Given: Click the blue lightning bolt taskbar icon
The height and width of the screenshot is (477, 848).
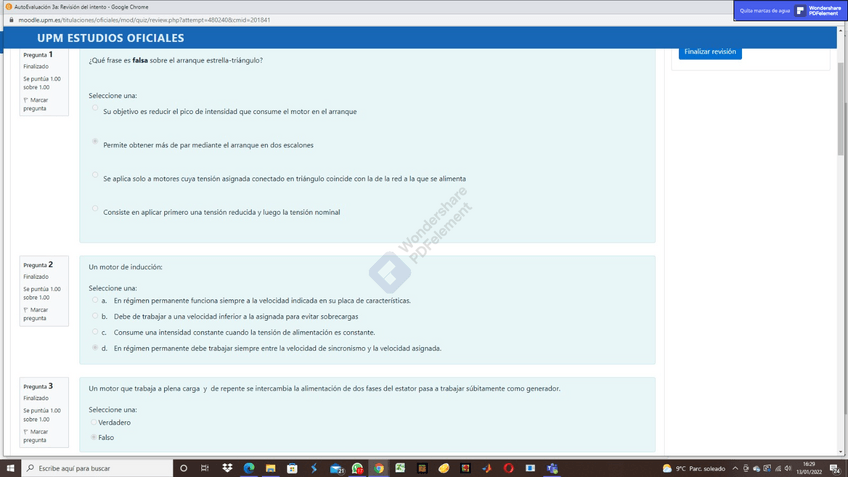Looking at the screenshot, I should [314, 468].
